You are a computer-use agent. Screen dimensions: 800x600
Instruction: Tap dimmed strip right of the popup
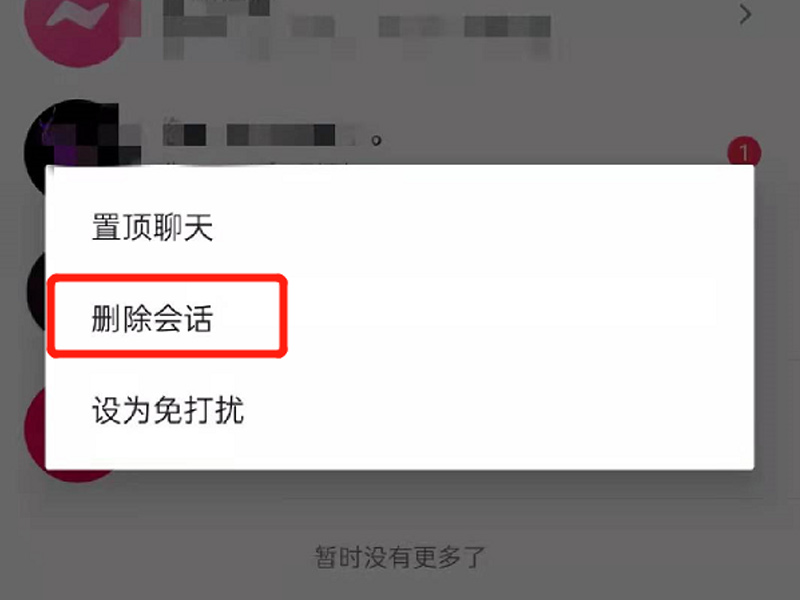pos(777,316)
